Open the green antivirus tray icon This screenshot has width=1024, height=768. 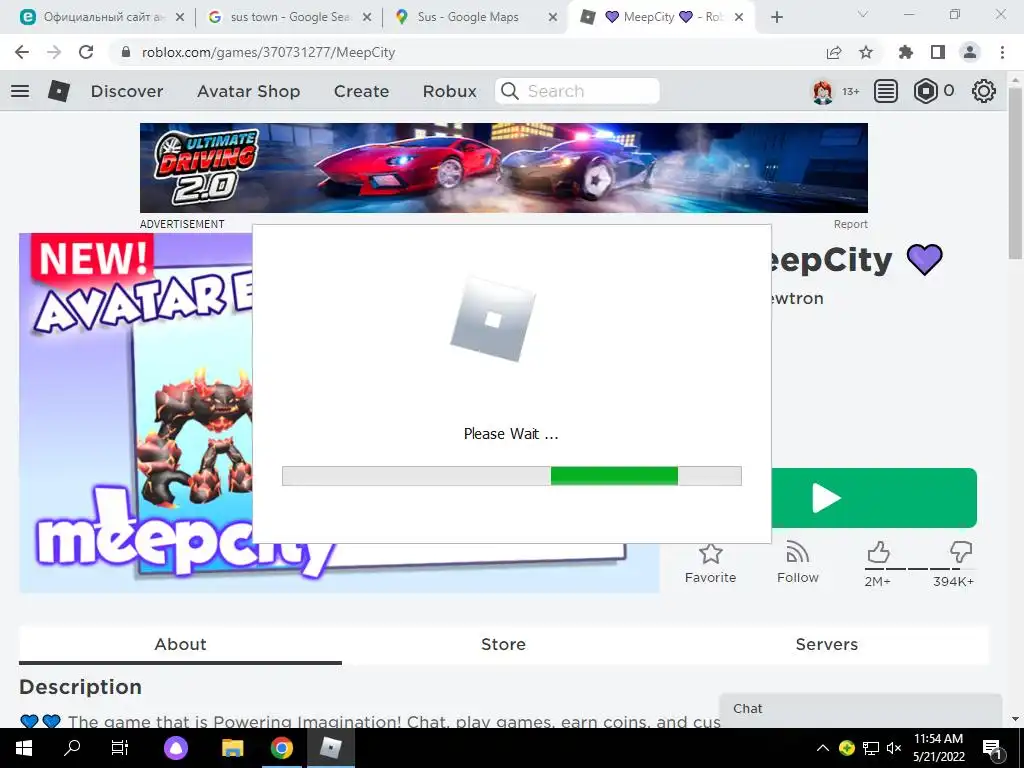pyautogui.click(x=846, y=748)
